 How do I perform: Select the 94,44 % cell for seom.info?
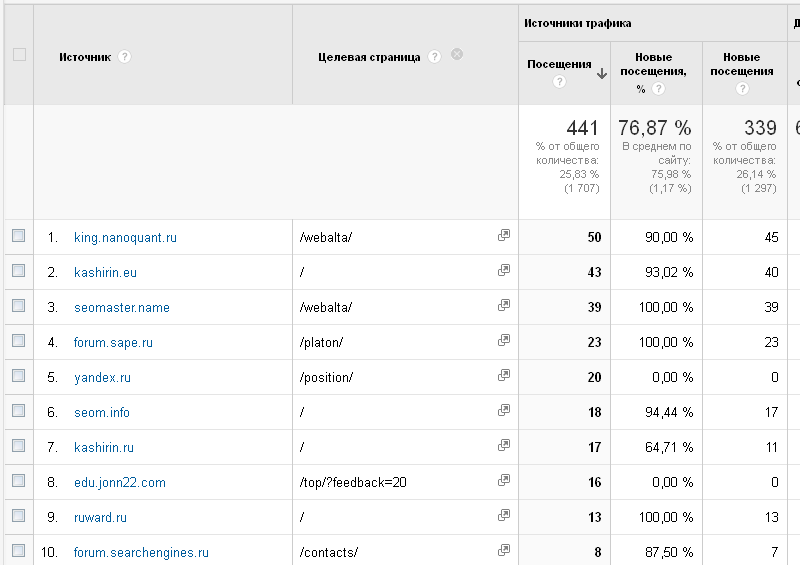[x=669, y=412]
